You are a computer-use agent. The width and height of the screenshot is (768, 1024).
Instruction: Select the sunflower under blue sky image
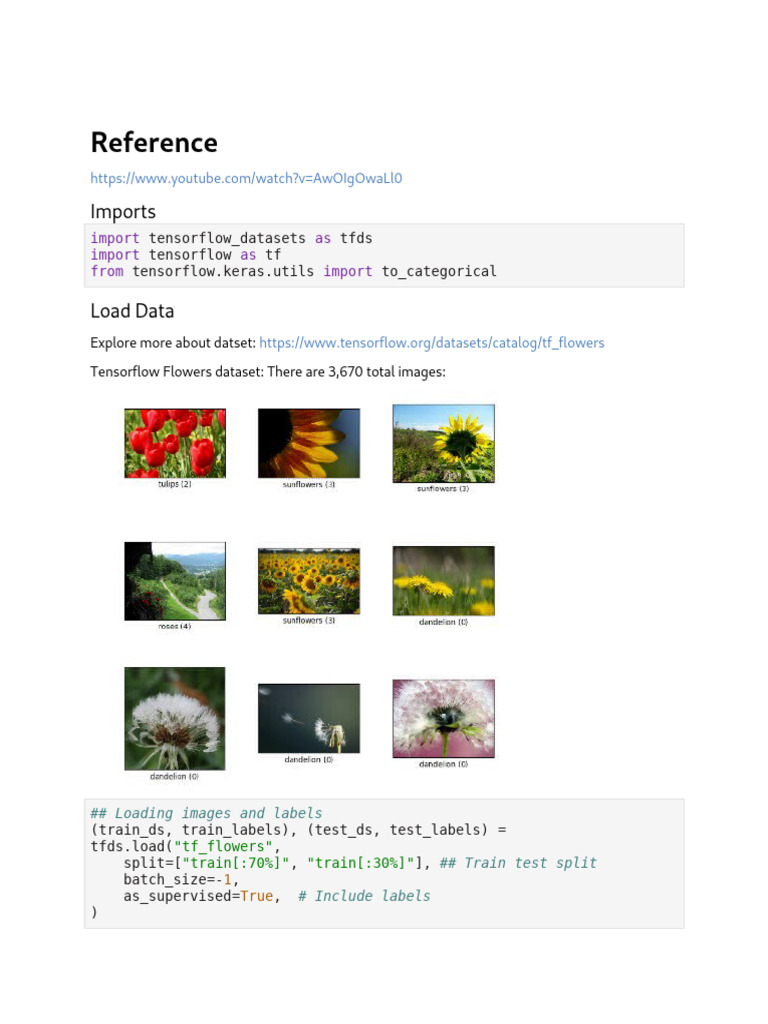pyautogui.click(x=443, y=443)
